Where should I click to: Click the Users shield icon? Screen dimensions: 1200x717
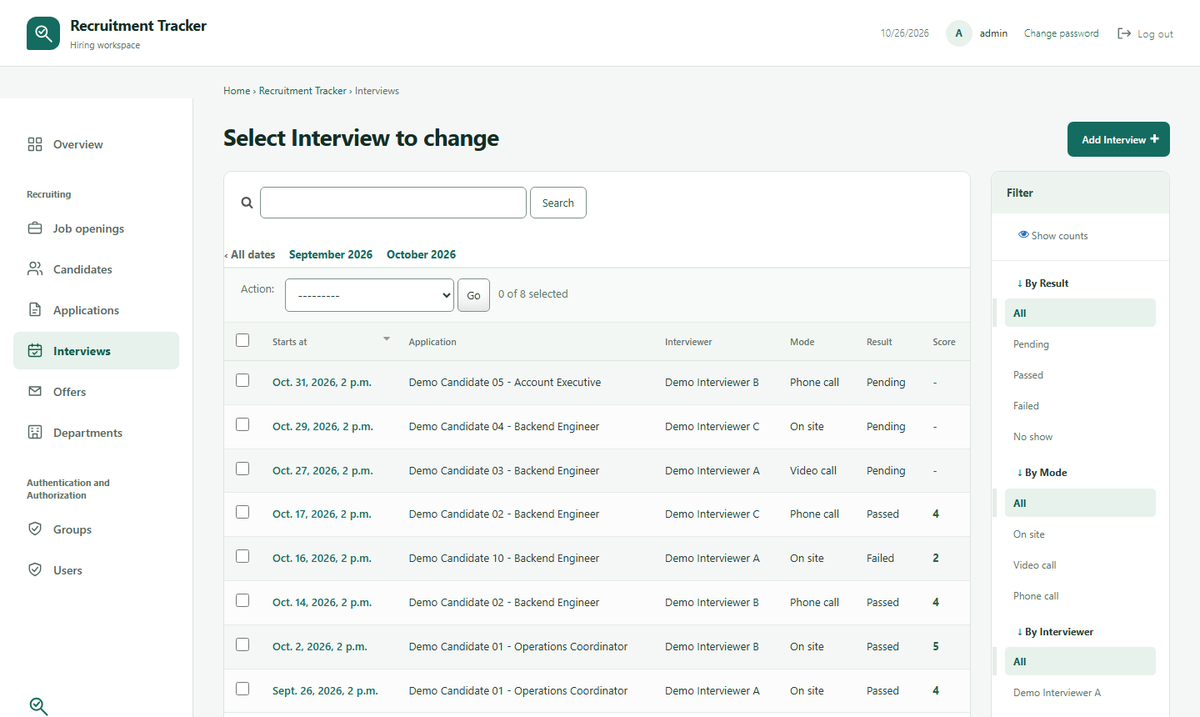35,570
